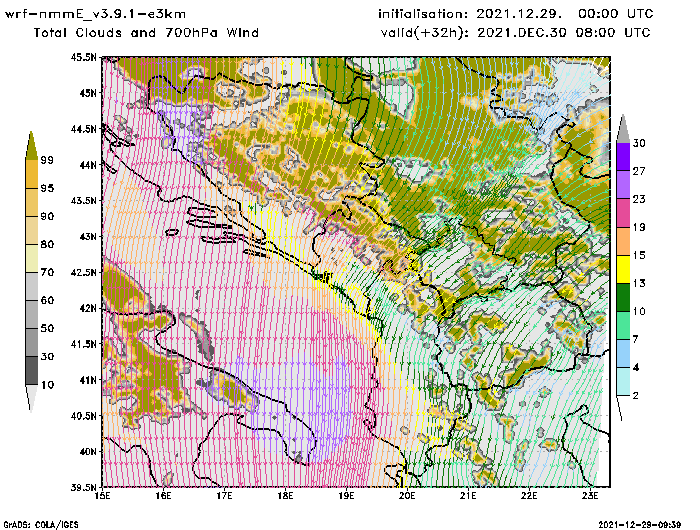Click the '50' cloud legend value

[47, 328]
